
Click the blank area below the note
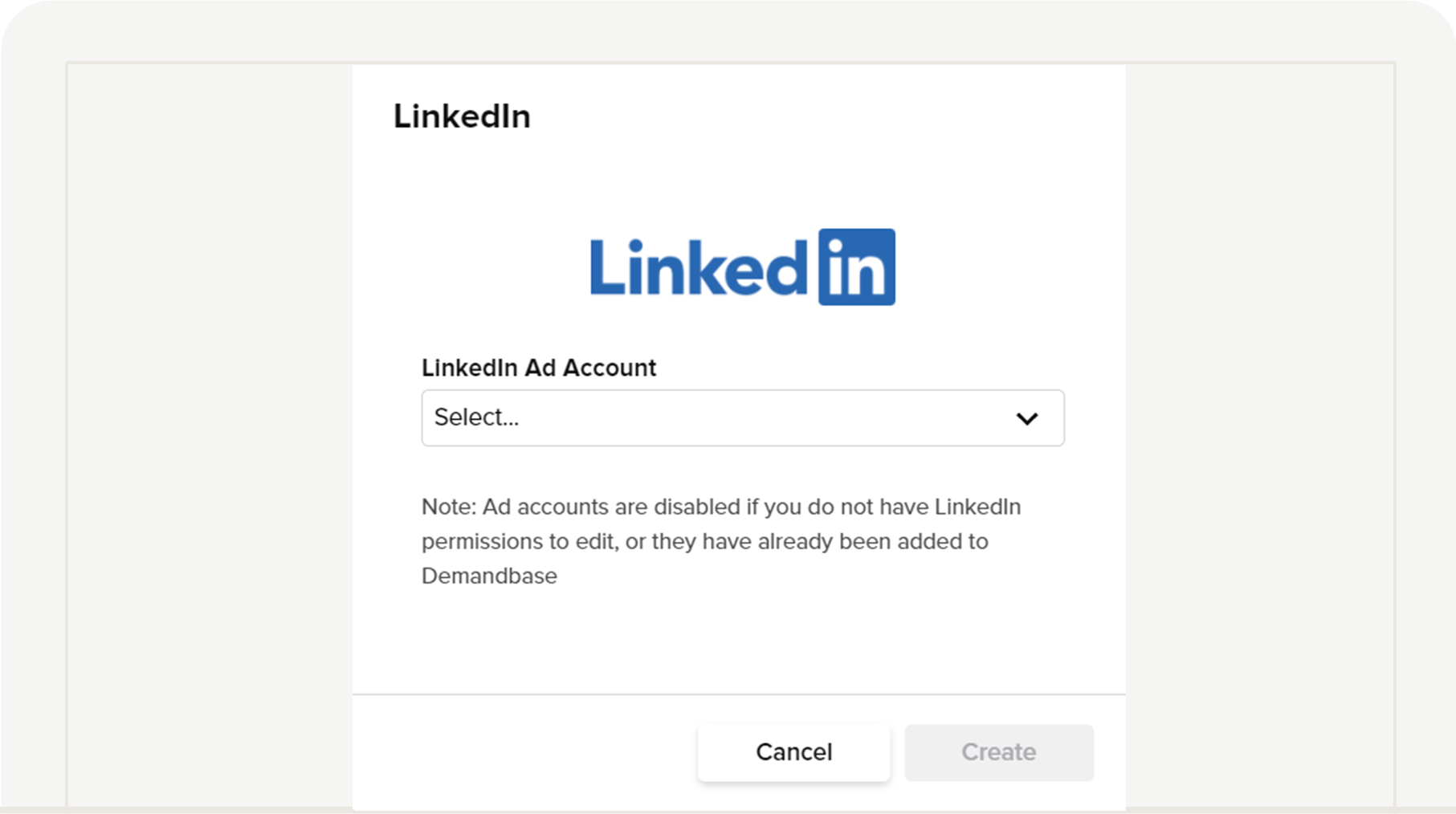coord(738,638)
